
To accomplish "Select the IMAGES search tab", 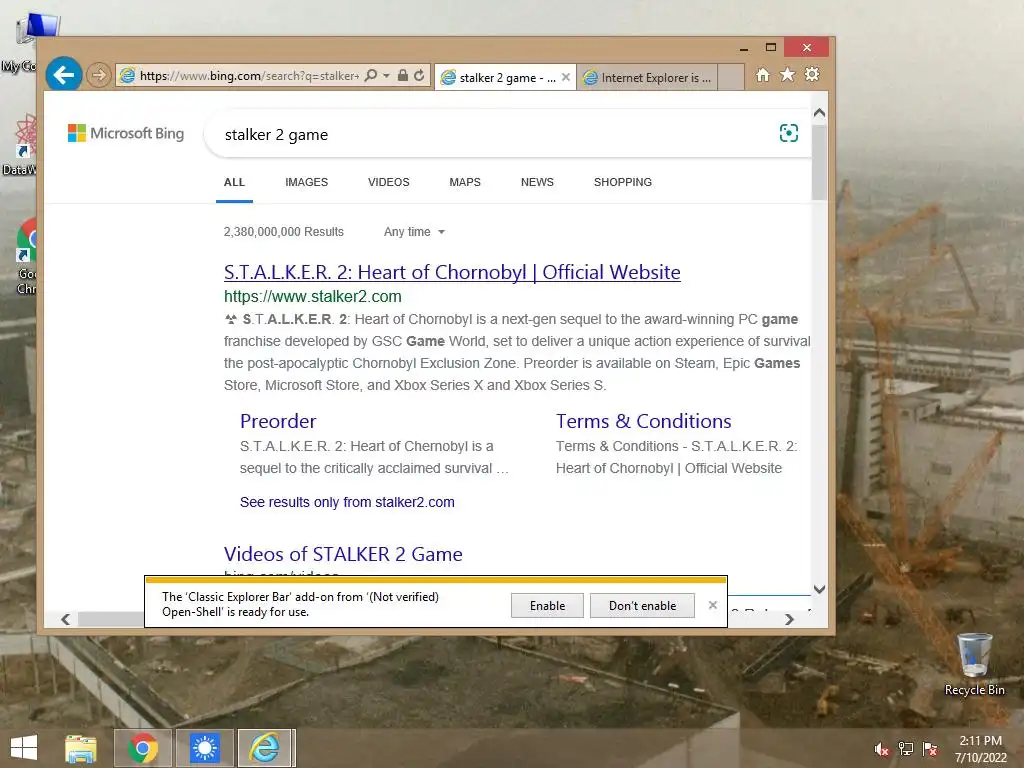I will [306, 182].
